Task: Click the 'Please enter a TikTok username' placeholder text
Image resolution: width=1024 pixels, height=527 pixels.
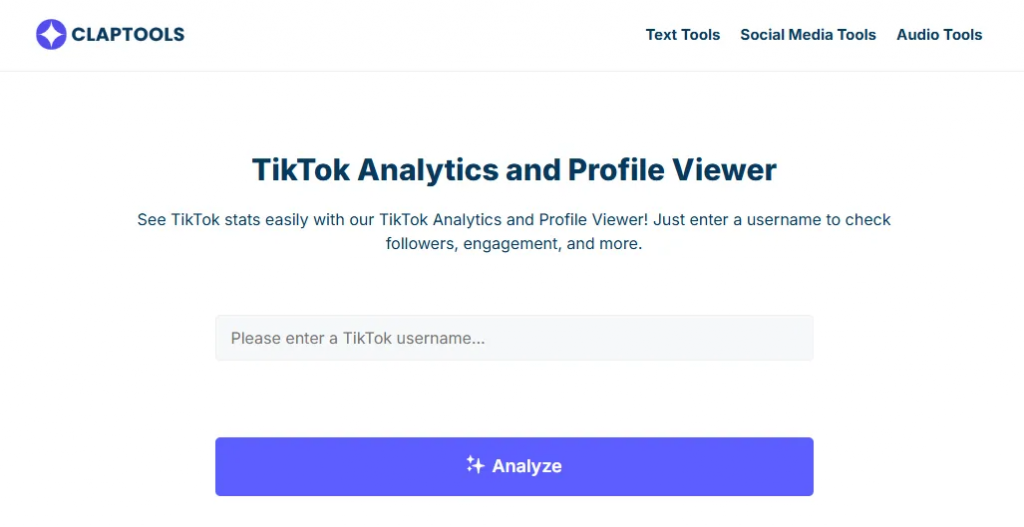Action: point(357,338)
